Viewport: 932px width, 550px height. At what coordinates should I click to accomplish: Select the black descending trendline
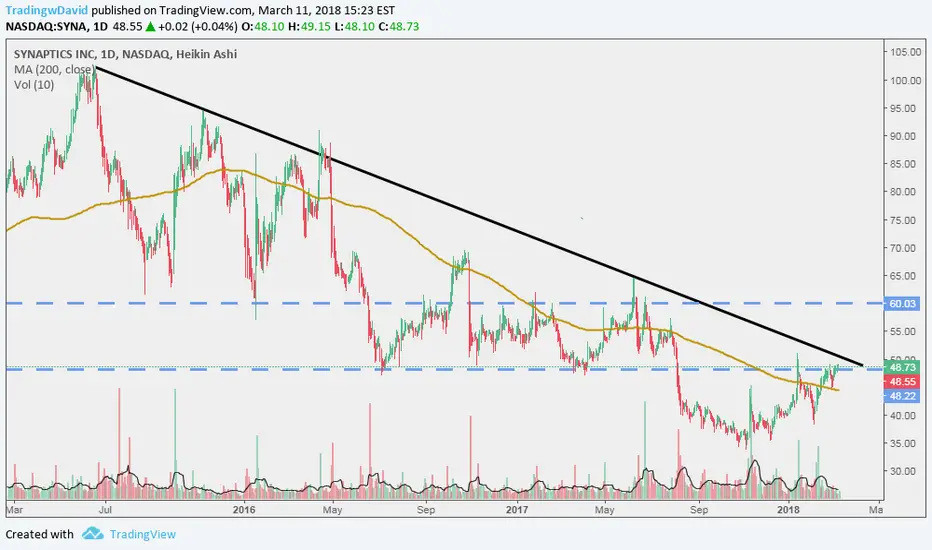tap(479, 217)
